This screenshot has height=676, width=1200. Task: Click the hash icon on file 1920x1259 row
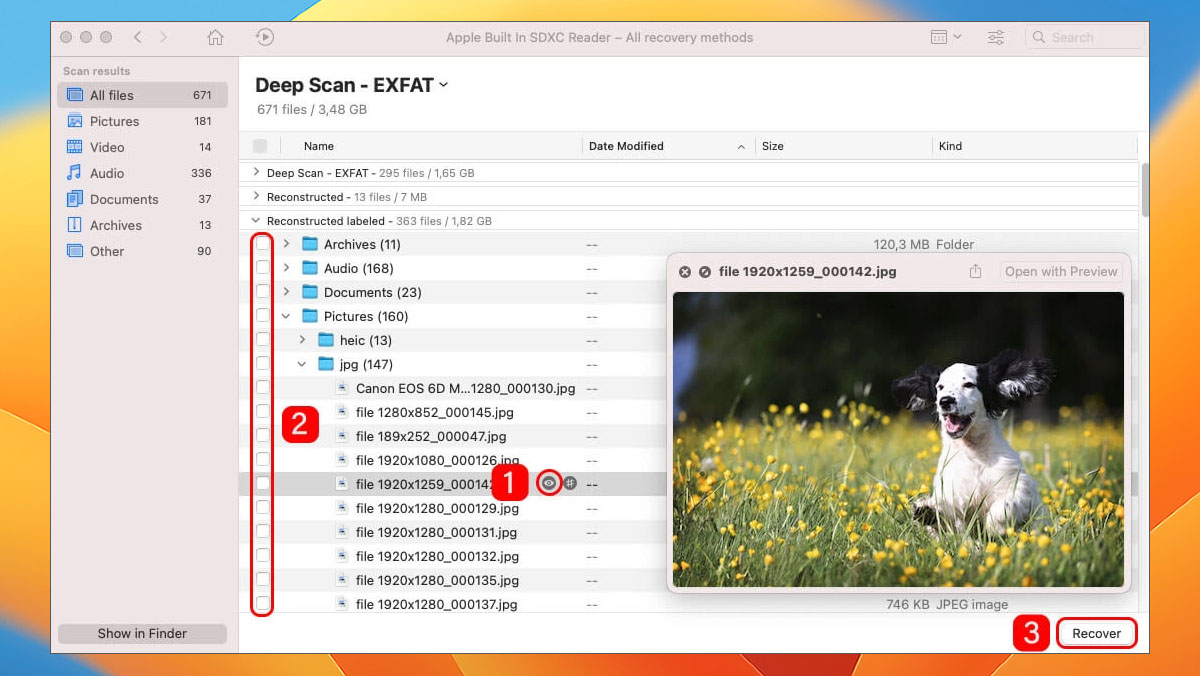pyautogui.click(x=570, y=483)
